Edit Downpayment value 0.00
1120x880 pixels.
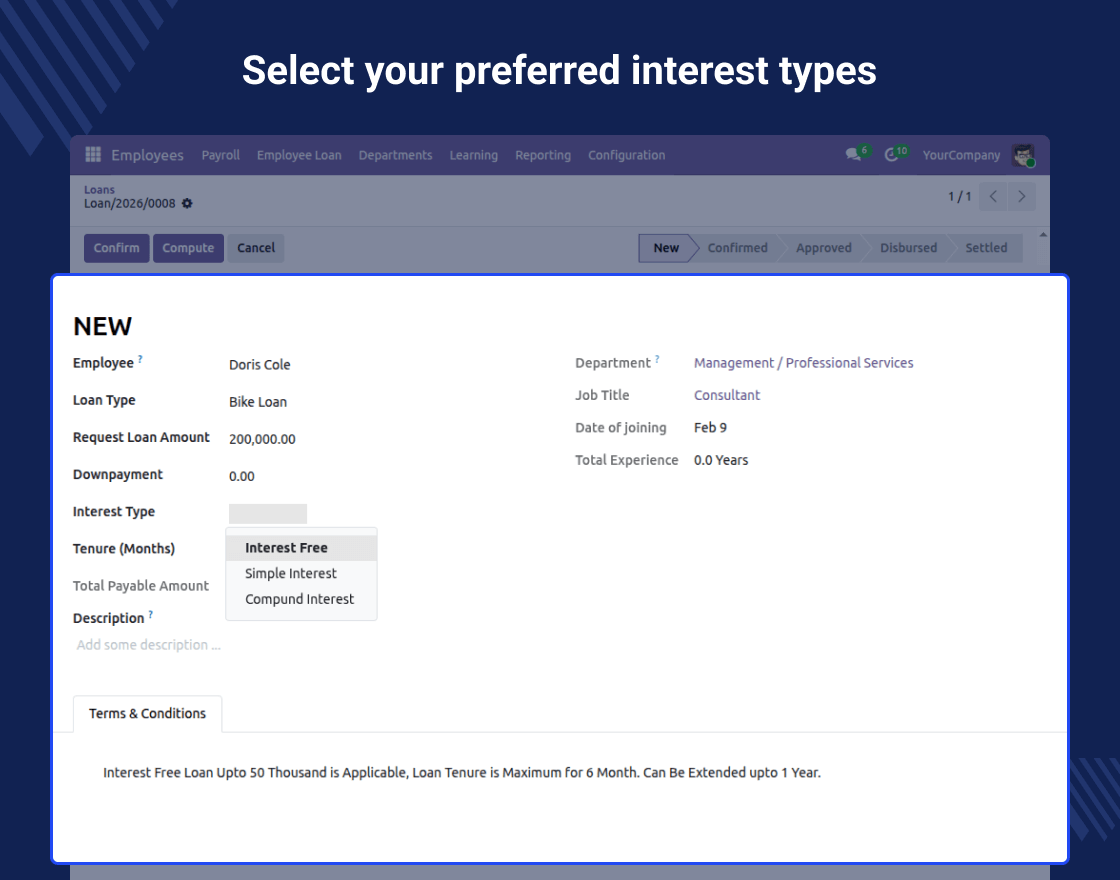[241, 476]
